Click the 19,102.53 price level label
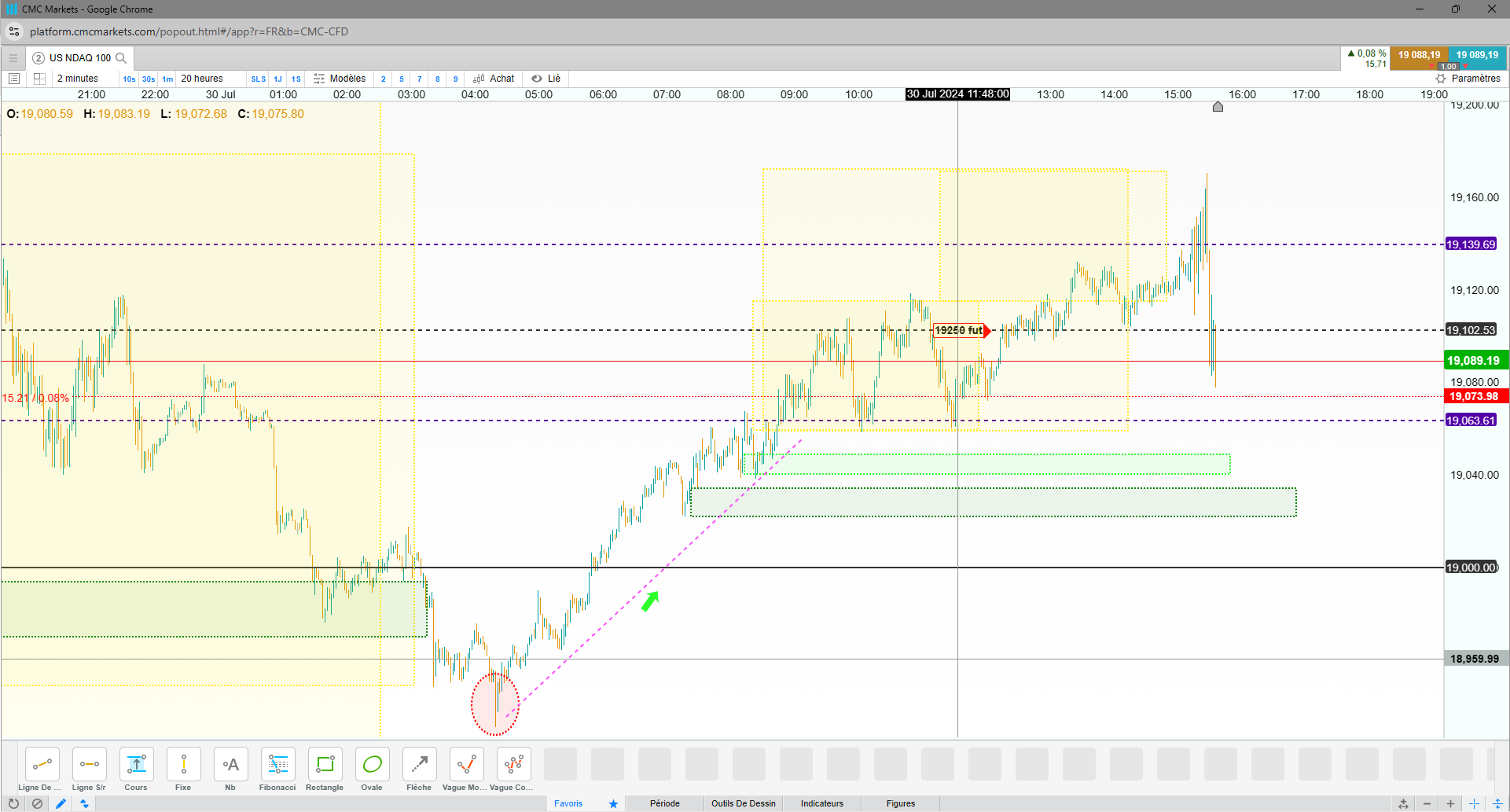Image resolution: width=1510 pixels, height=812 pixels. click(1471, 330)
